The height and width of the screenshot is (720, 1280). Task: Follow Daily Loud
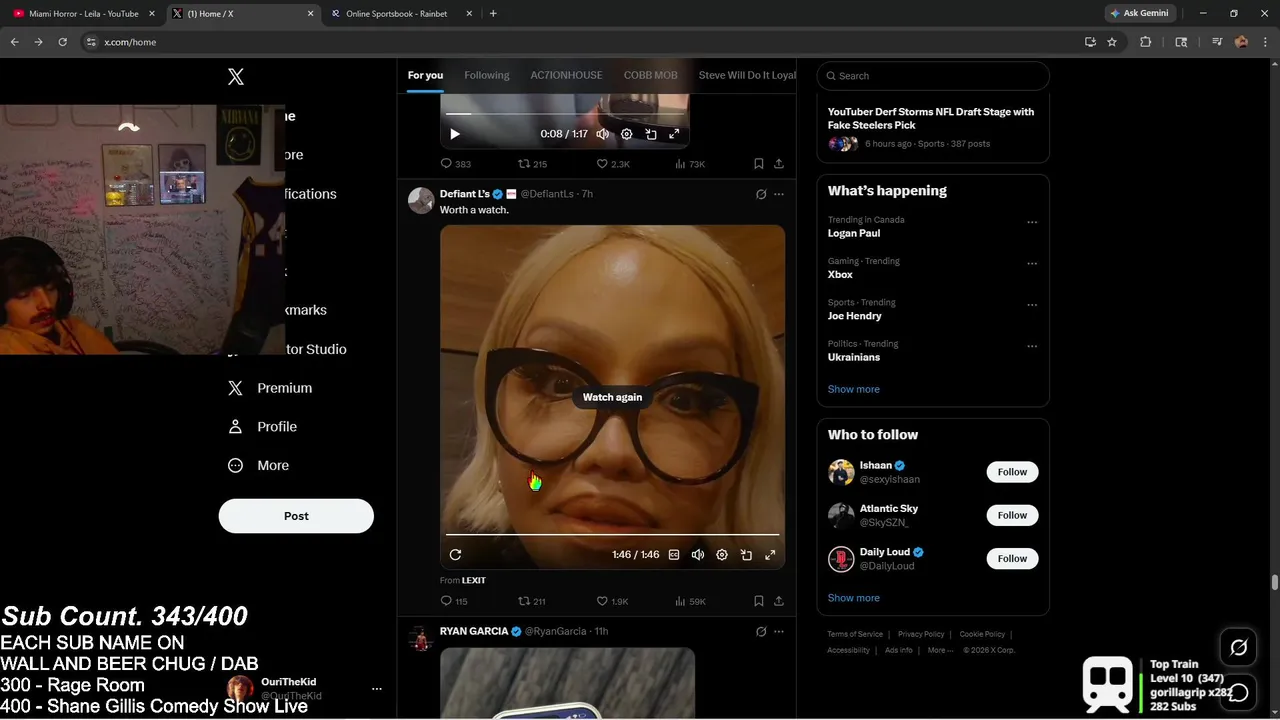[1012, 558]
